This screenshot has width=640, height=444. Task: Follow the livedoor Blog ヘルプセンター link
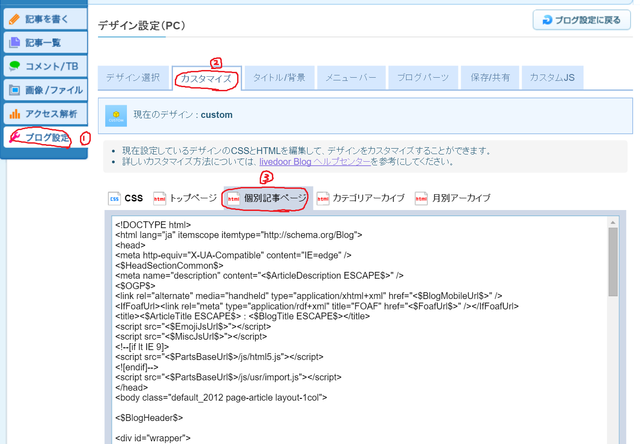[x=315, y=162]
